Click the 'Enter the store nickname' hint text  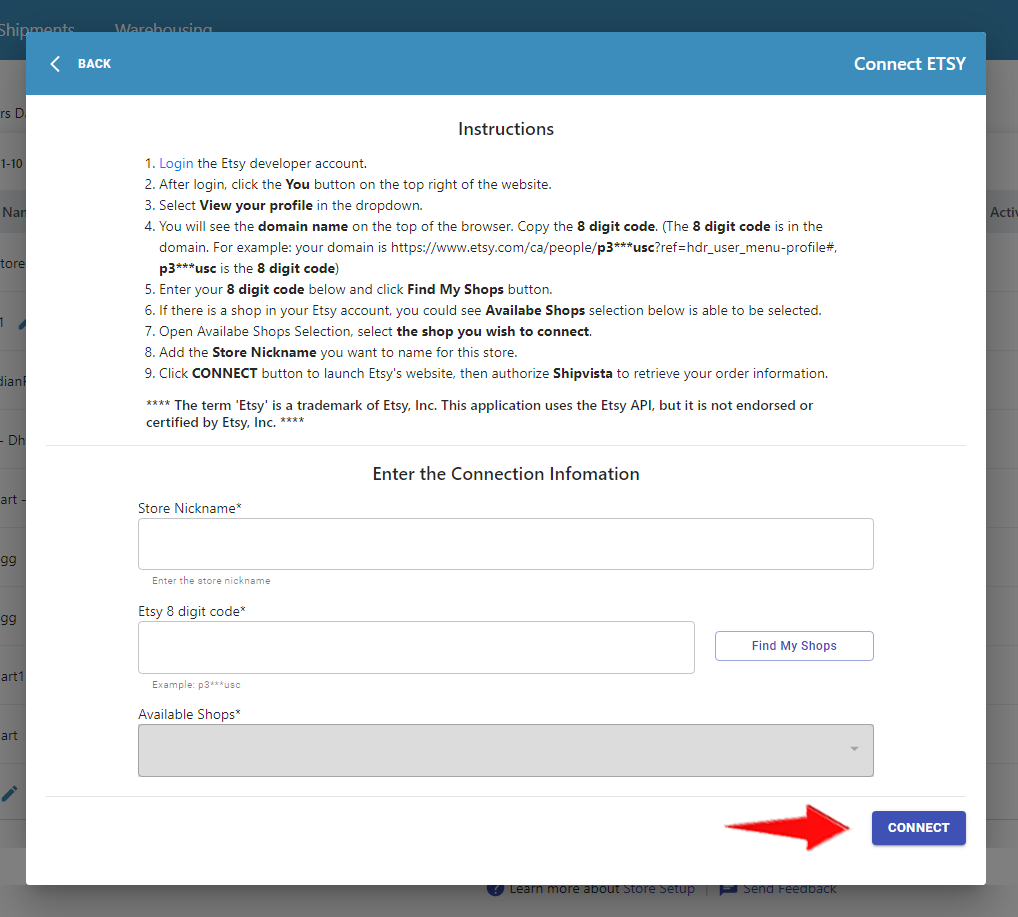211,581
